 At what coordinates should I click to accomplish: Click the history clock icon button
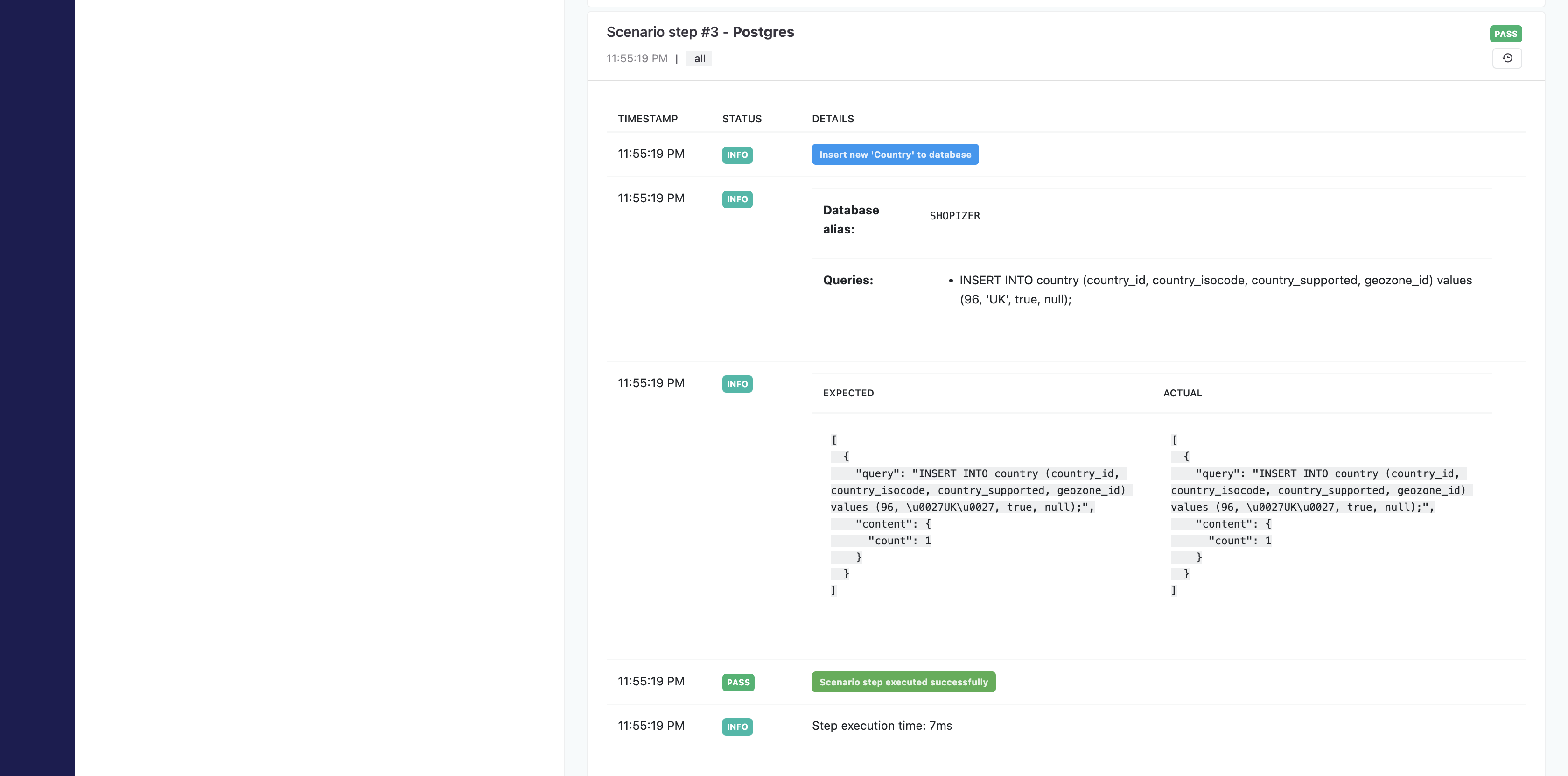click(x=1507, y=58)
